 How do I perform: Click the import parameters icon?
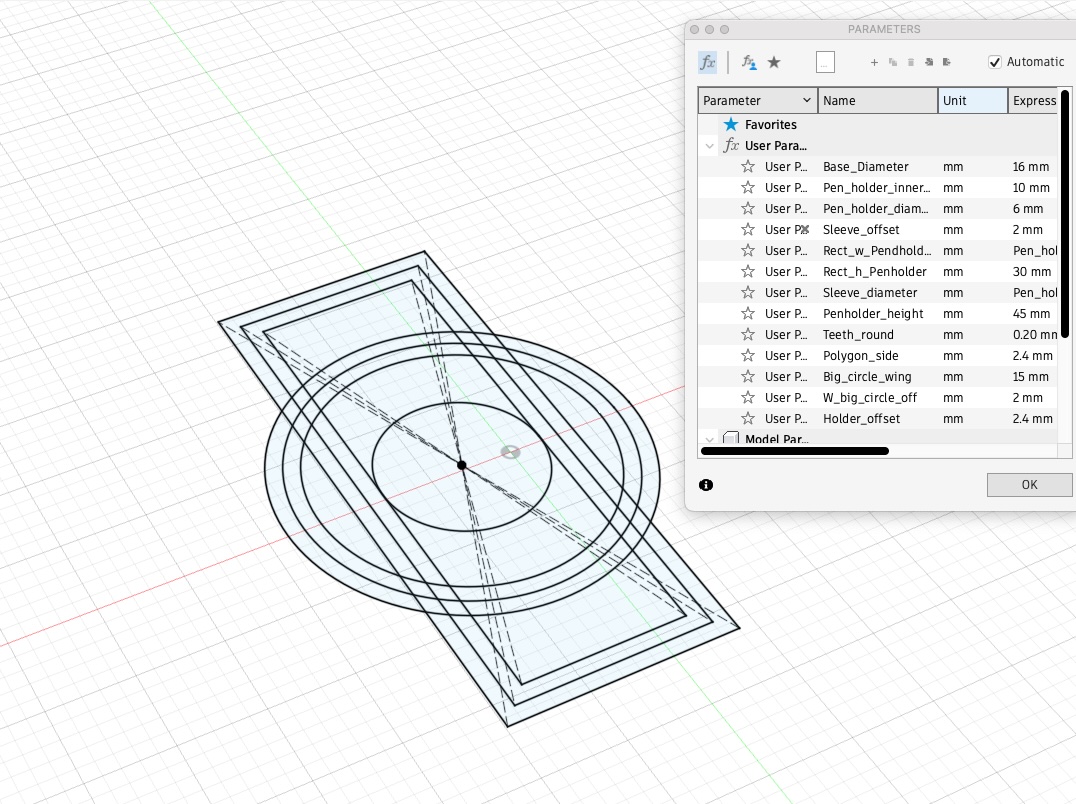pyautogui.click(x=929, y=62)
